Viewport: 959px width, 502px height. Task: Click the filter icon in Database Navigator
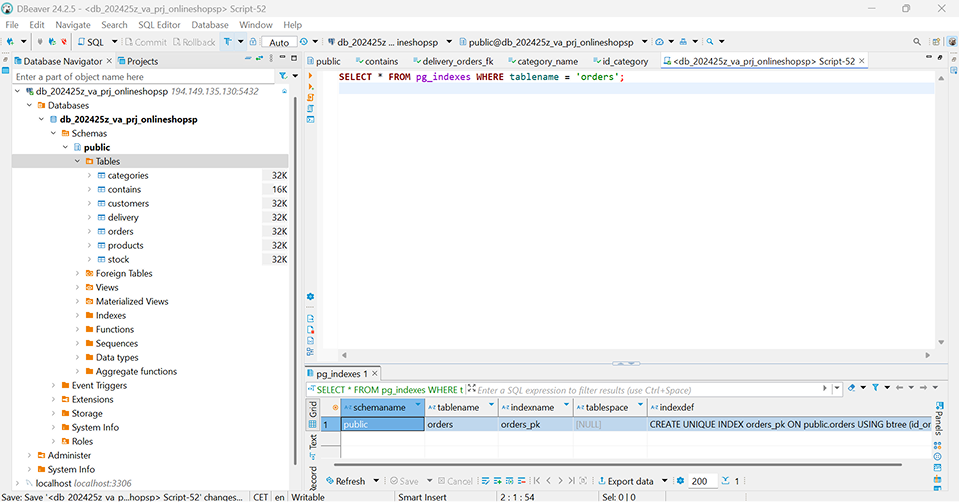283,76
